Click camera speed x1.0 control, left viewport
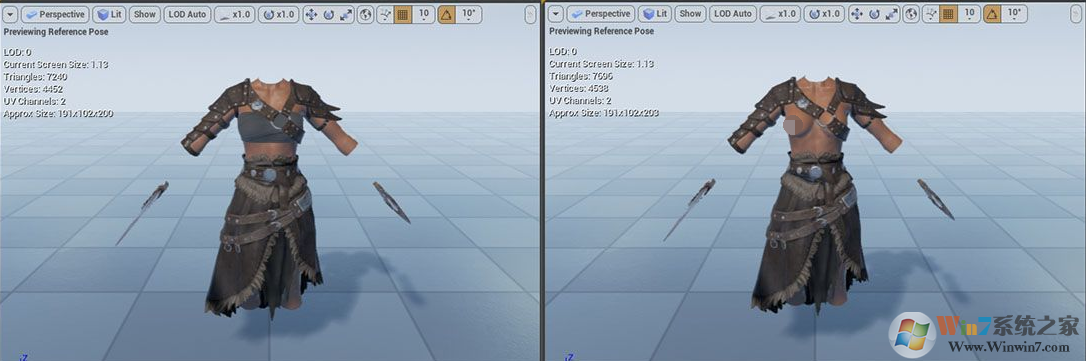The image size is (1086, 361). click(234, 14)
